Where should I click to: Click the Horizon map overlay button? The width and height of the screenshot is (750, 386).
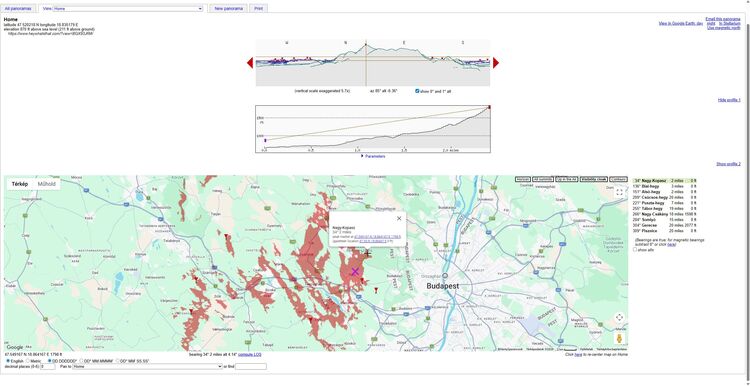coord(523,179)
